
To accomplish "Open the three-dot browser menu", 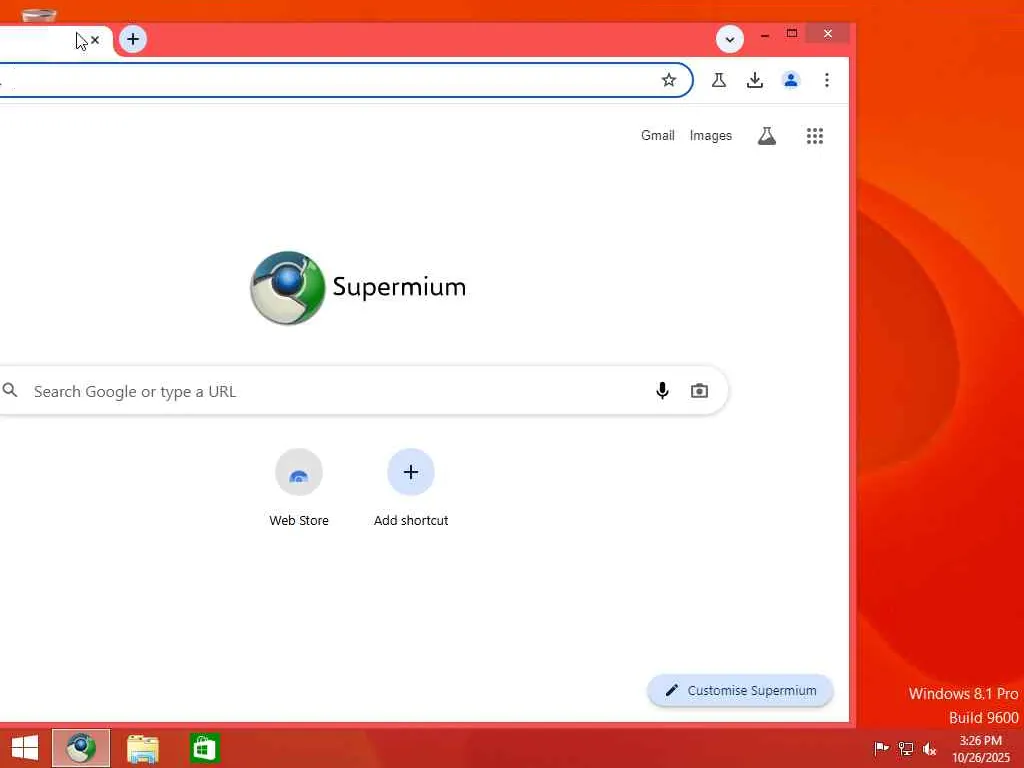I will tap(827, 80).
